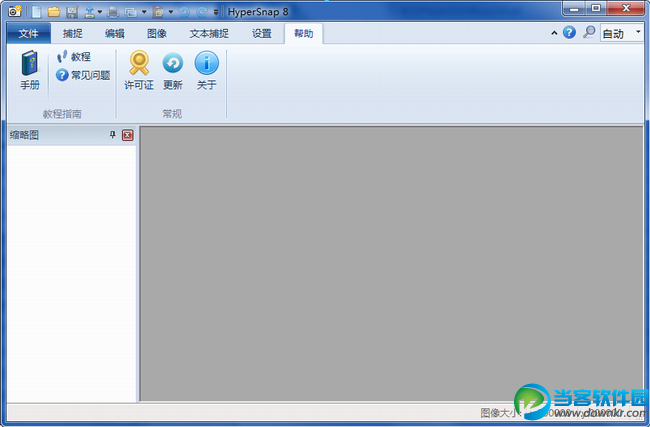This screenshot has width=650, height=427.
Task: Expand the capture window dropdown arrow
Action: (144, 12)
